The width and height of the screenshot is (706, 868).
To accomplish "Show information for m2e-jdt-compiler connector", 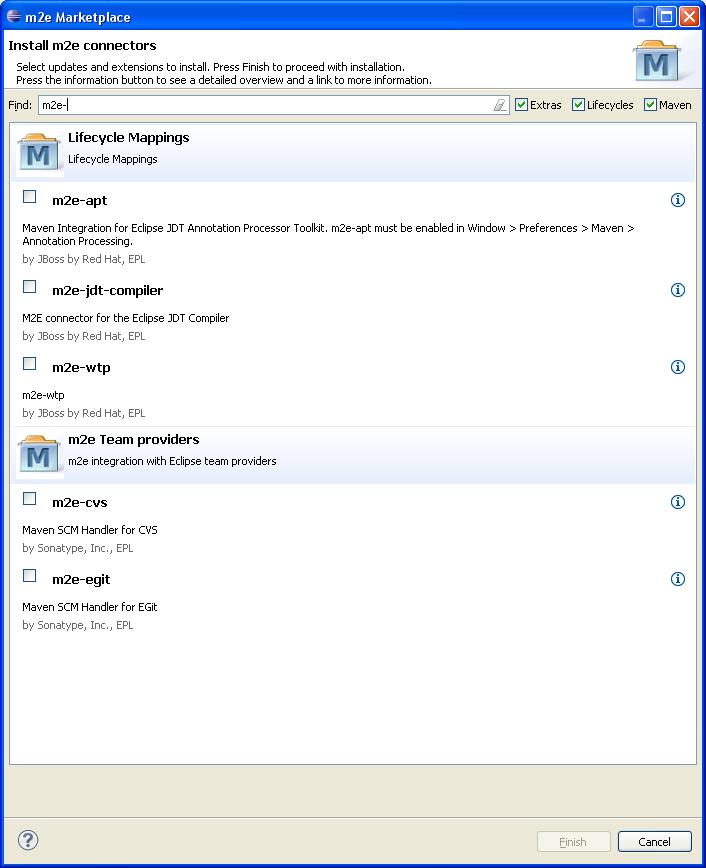I will [x=677, y=290].
